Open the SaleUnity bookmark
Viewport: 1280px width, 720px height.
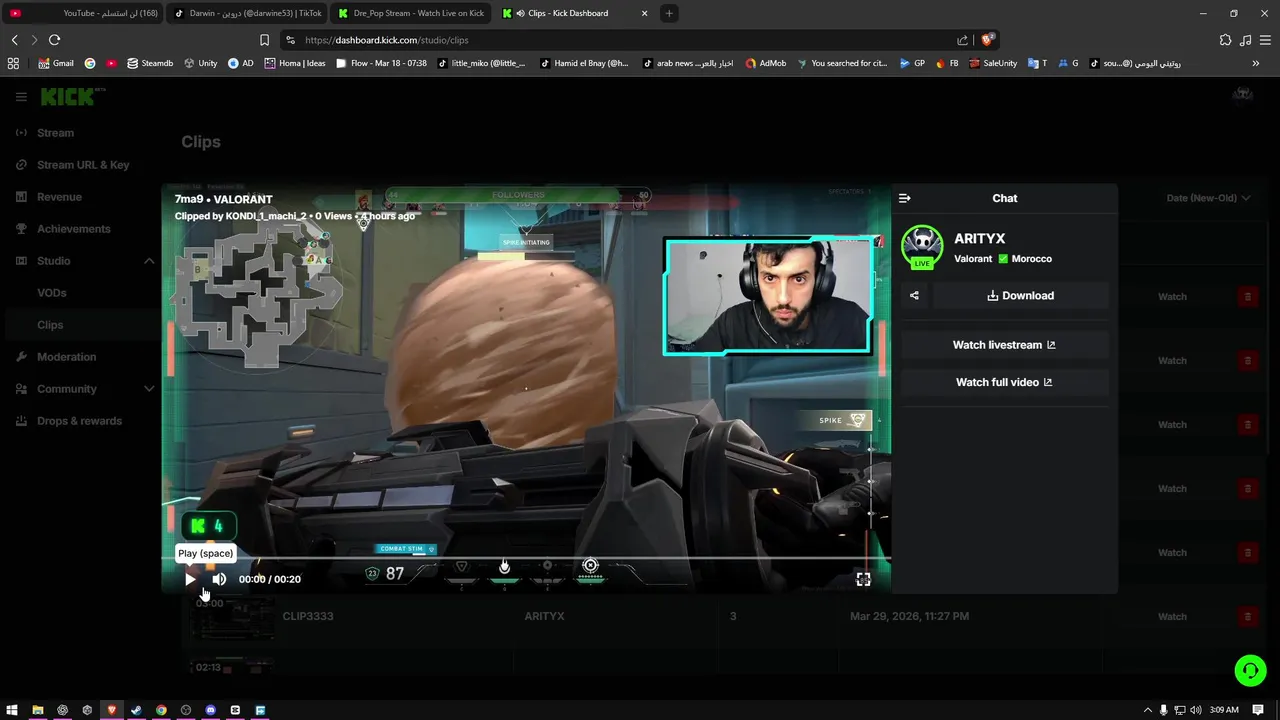(x=993, y=63)
